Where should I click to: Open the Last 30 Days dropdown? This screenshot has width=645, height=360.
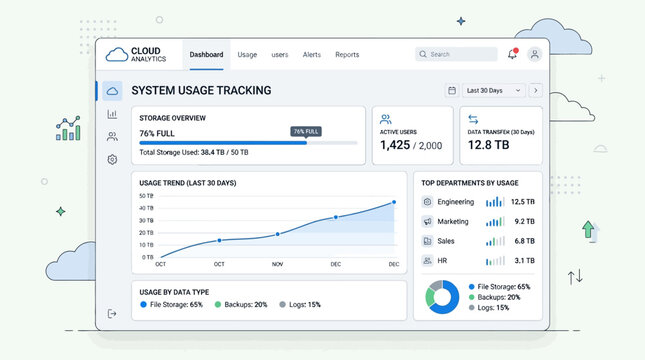tap(494, 91)
